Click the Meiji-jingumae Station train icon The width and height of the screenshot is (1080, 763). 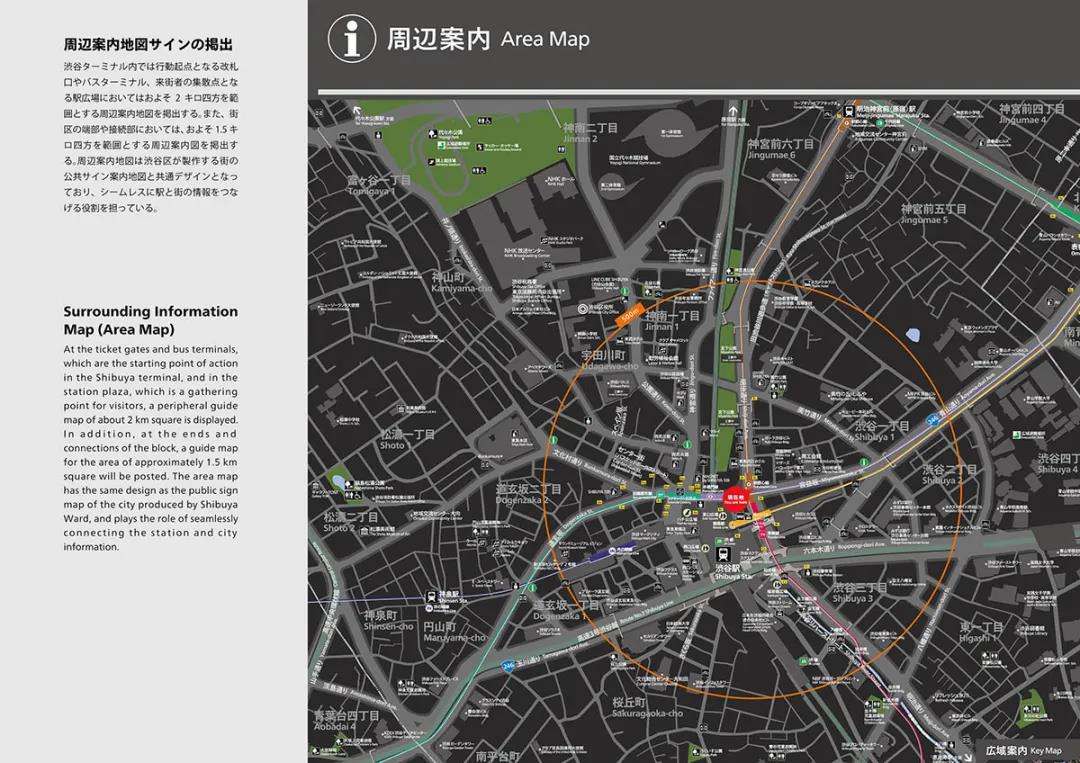pyautogui.click(x=849, y=110)
